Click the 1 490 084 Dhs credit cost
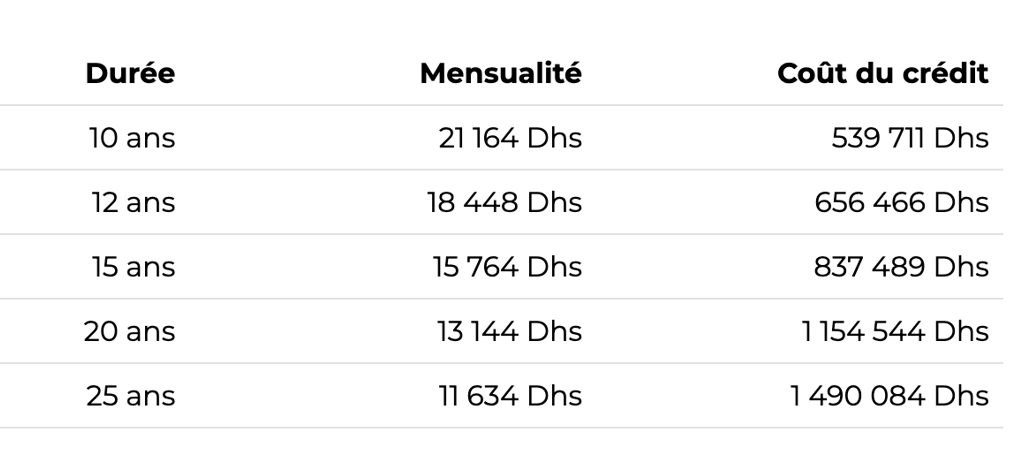The width and height of the screenshot is (1024, 470). tap(889, 396)
